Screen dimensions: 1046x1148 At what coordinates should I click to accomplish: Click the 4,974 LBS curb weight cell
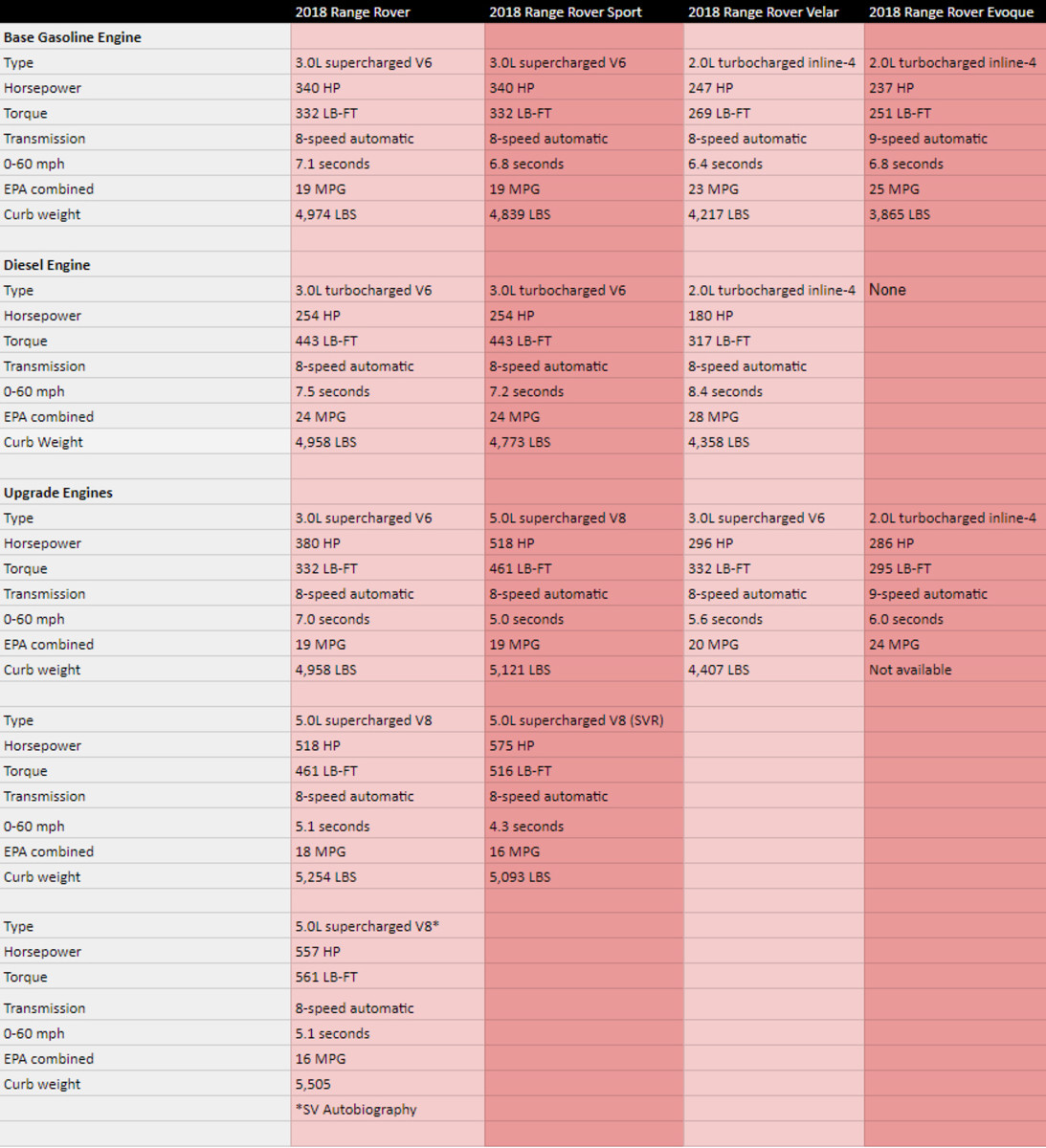click(x=325, y=214)
